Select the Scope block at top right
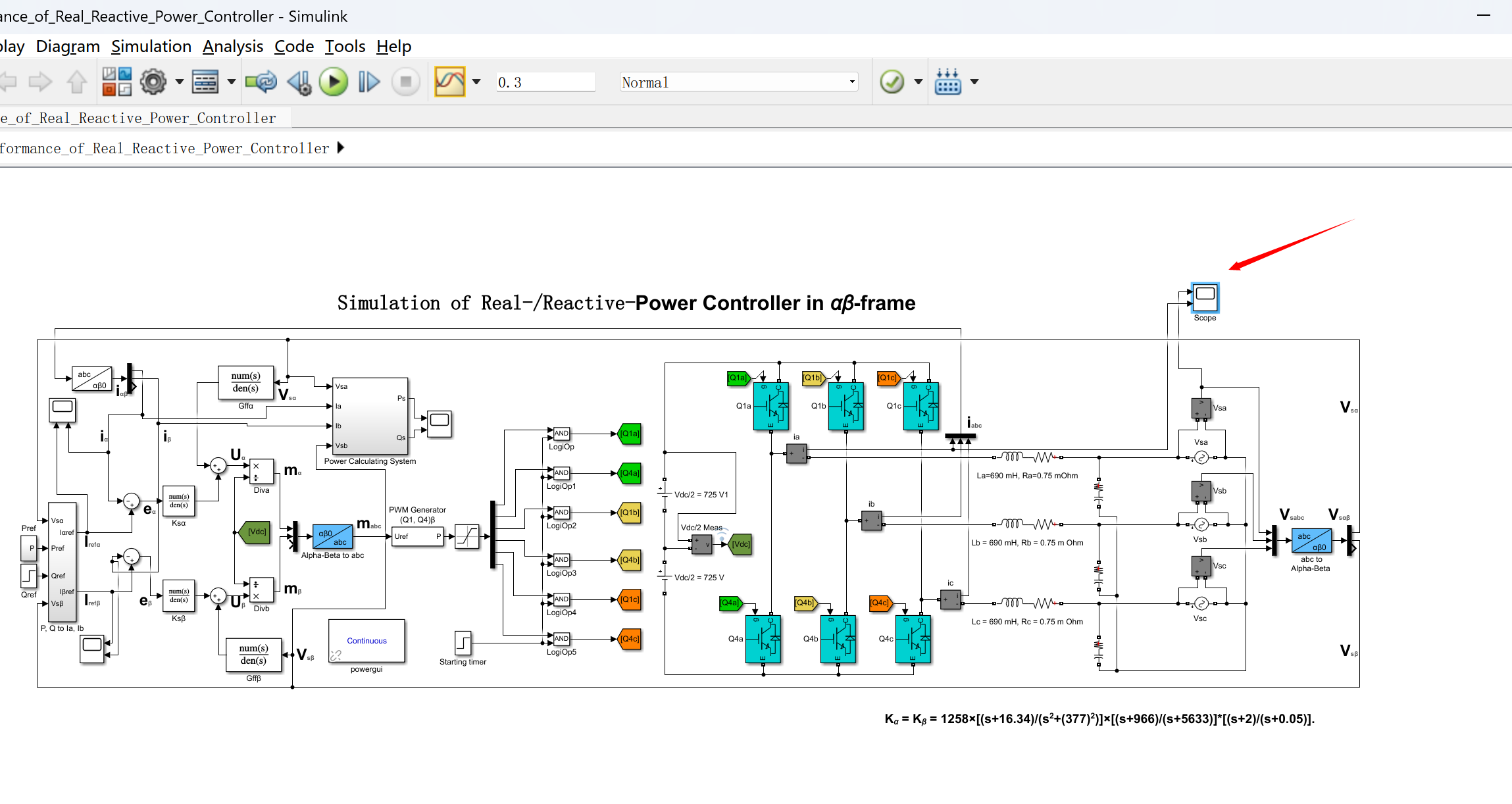1512x804 pixels. pos(1205,298)
